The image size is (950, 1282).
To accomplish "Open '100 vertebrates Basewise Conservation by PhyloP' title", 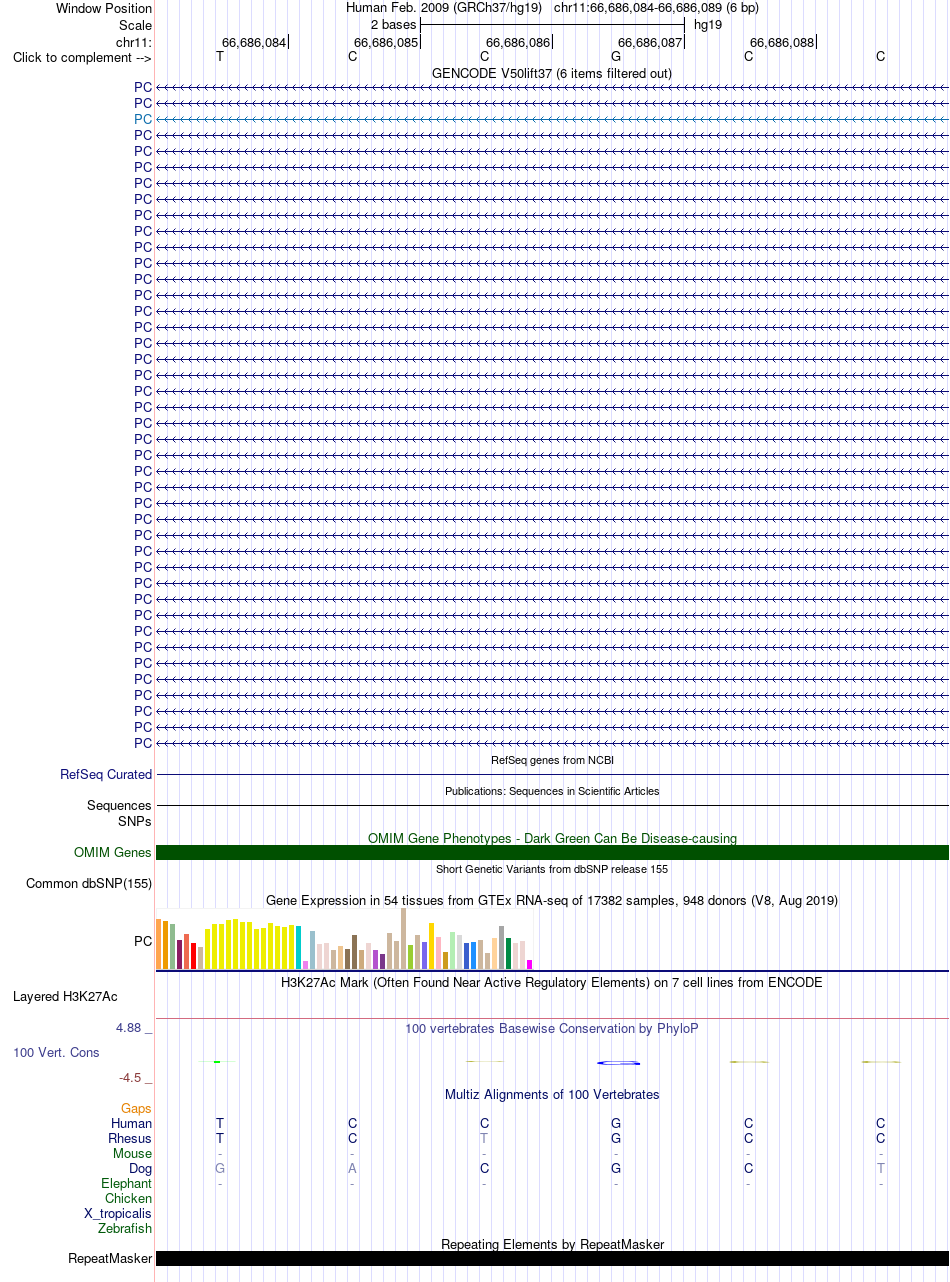I will click(552, 1028).
